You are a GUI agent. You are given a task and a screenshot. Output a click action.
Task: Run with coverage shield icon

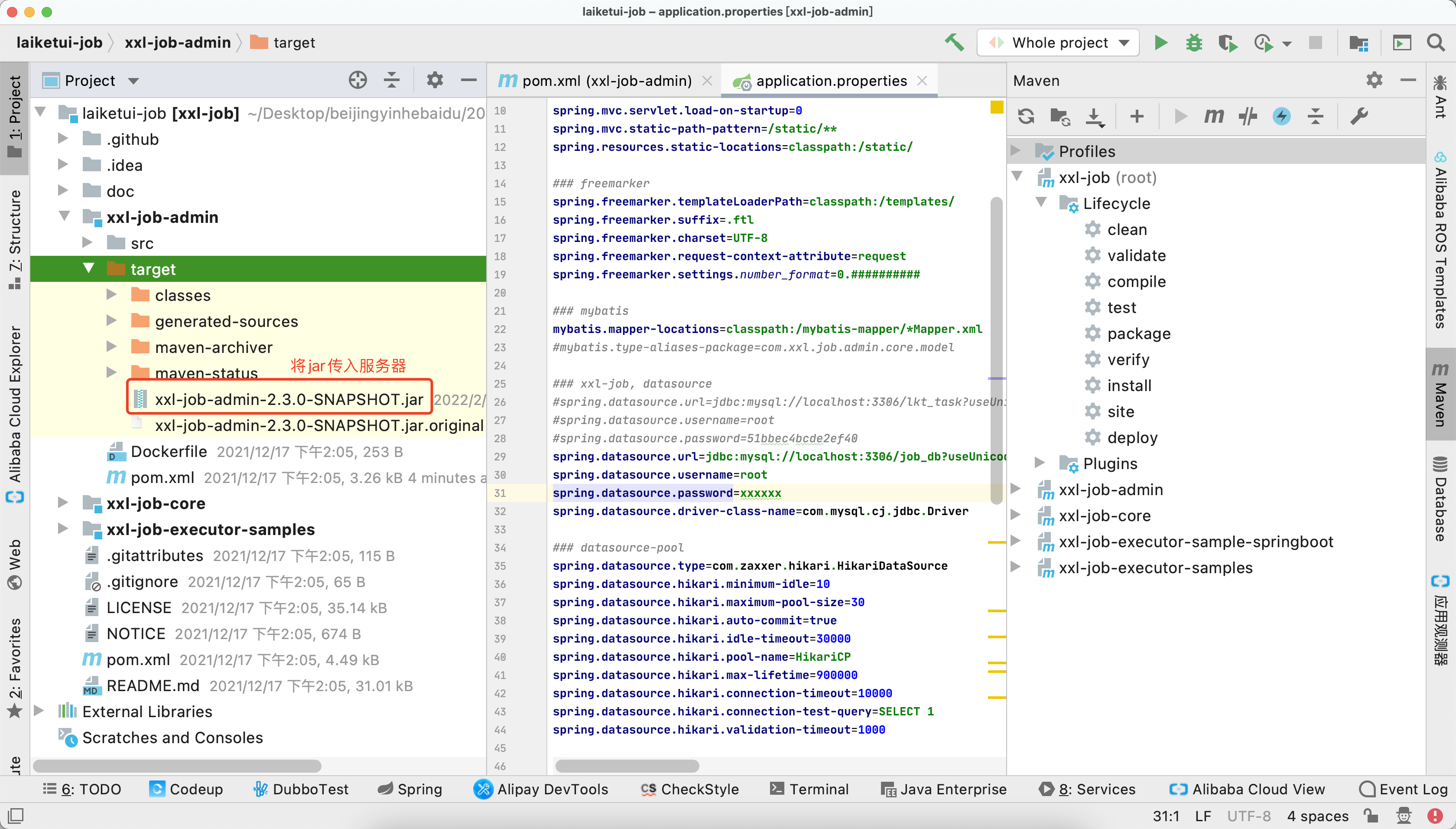coord(1228,42)
